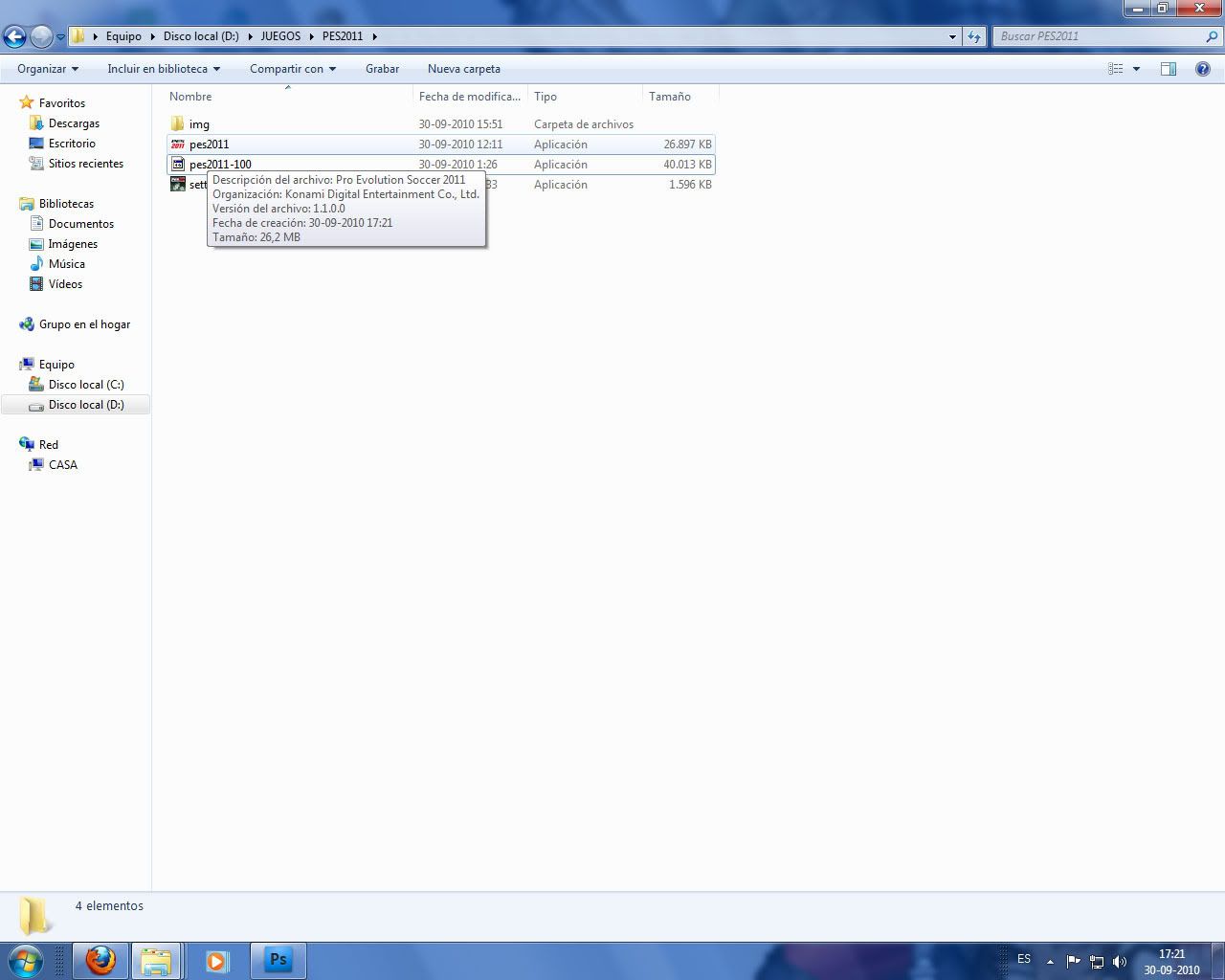Click the 26.897 KB size cell
Image resolution: width=1225 pixels, height=980 pixels.
coord(687,145)
